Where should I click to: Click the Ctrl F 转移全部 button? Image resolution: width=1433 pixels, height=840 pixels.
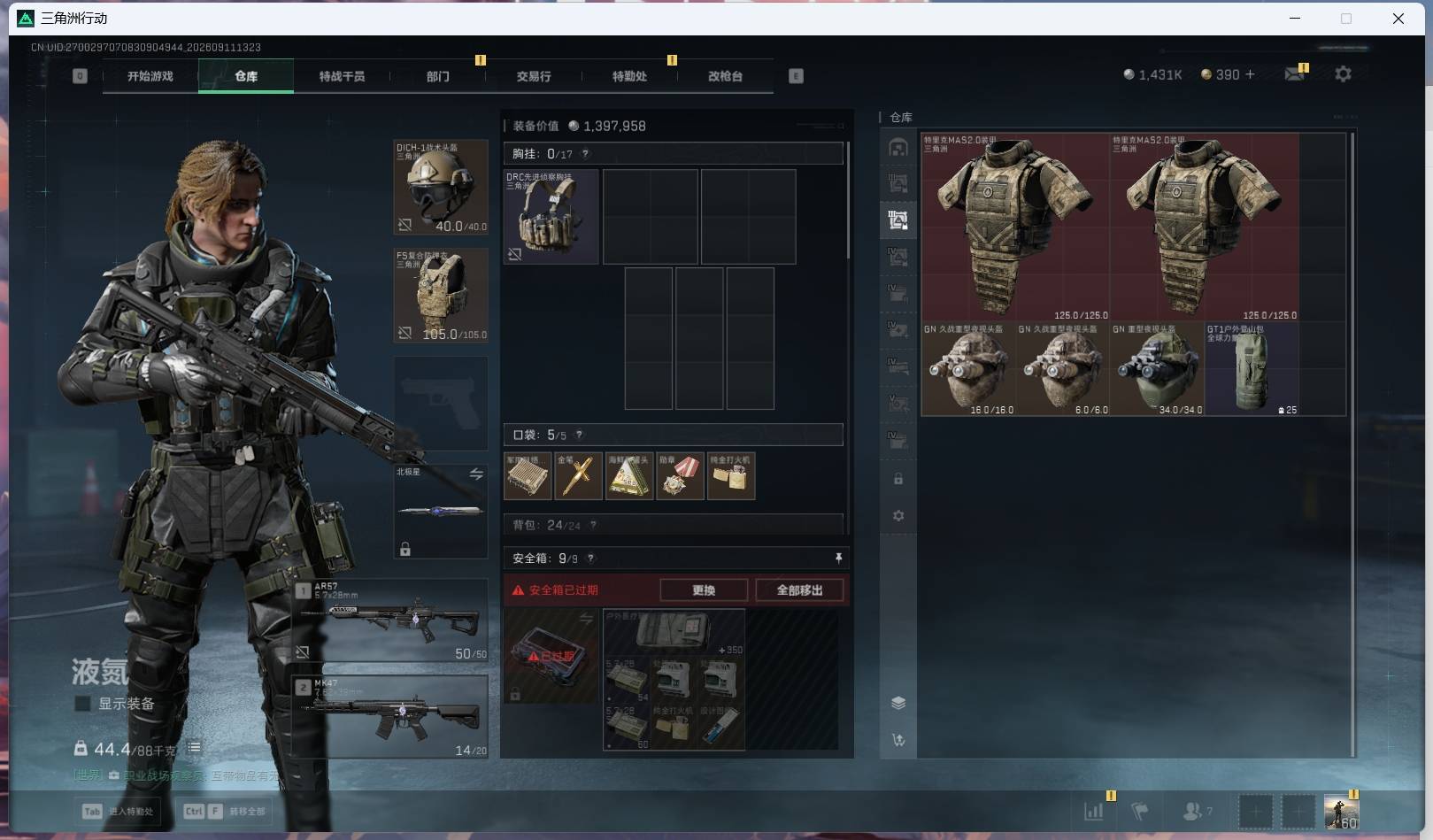(x=225, y=811)
